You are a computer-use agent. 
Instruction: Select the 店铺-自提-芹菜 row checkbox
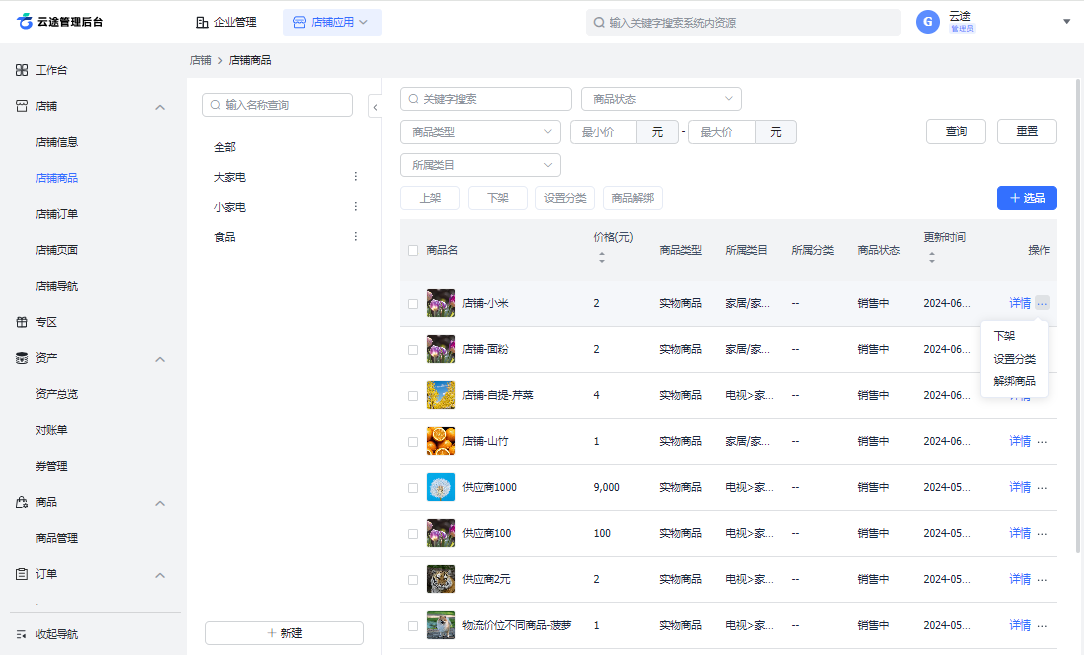(413, 396)
